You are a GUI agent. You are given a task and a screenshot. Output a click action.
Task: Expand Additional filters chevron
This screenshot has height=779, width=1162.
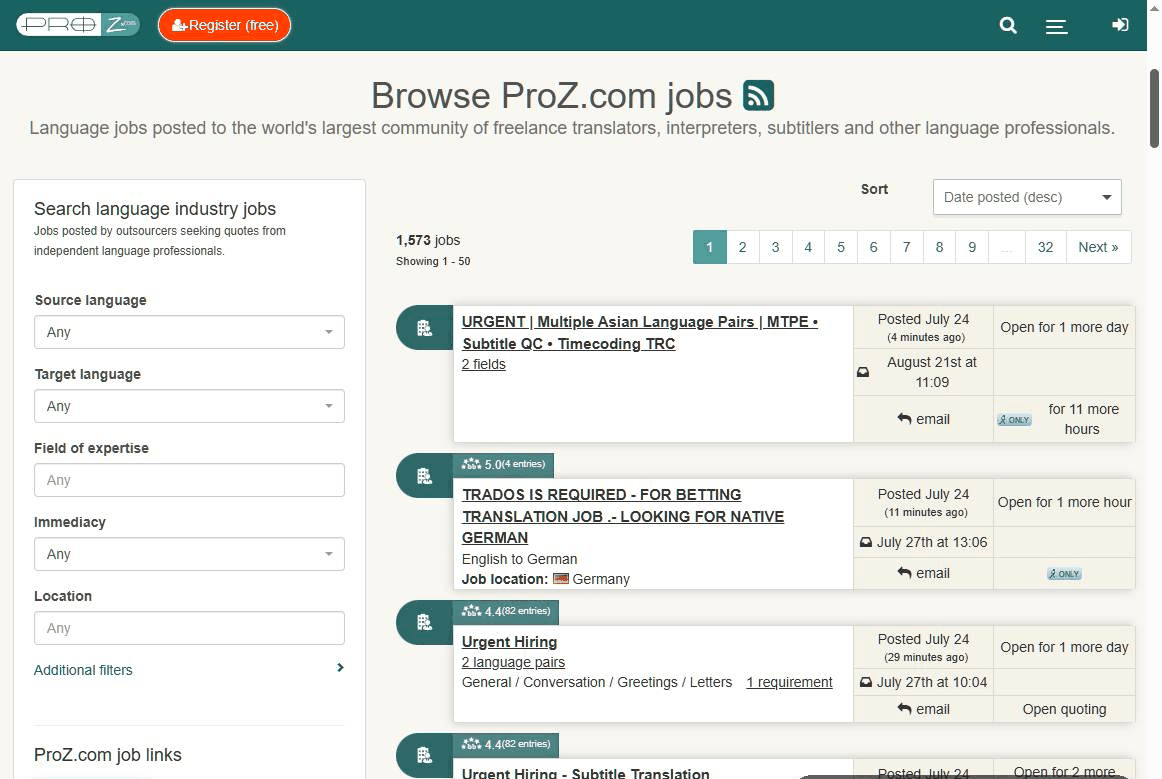click(x=340, y=668)
